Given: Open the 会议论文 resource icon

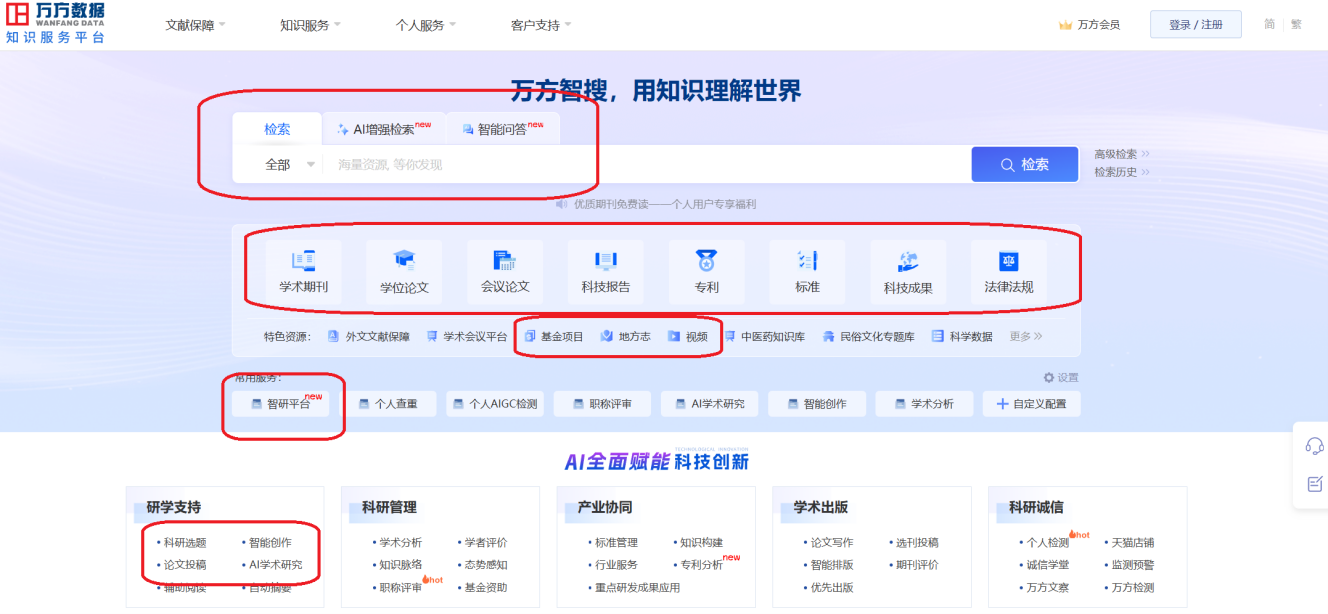Looking at the screenshot, I should (505, 261).
